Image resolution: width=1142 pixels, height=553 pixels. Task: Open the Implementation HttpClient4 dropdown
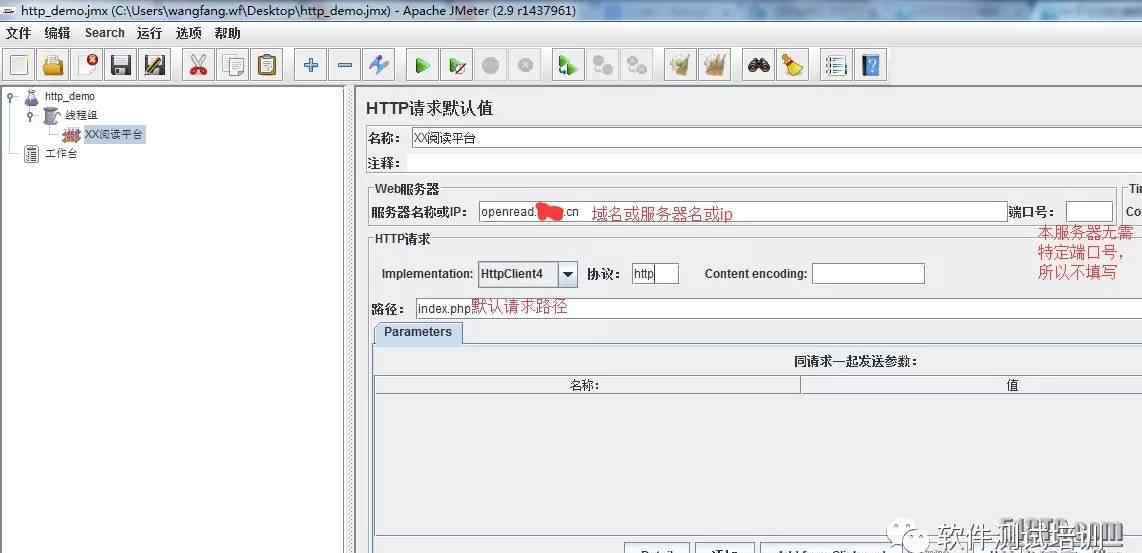click(567, 274)
